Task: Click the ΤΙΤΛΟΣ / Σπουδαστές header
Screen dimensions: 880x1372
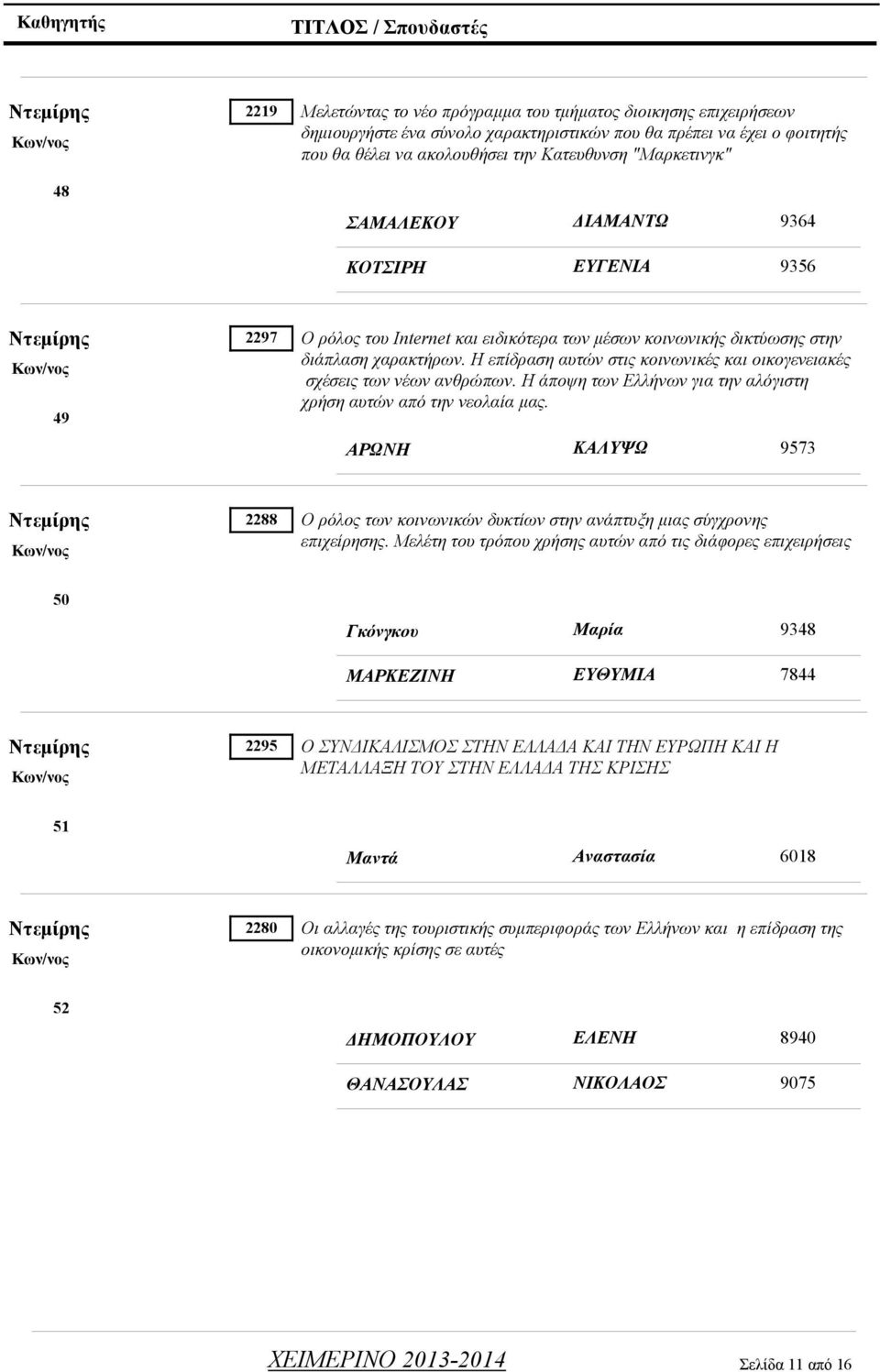Action: [389, 27]
